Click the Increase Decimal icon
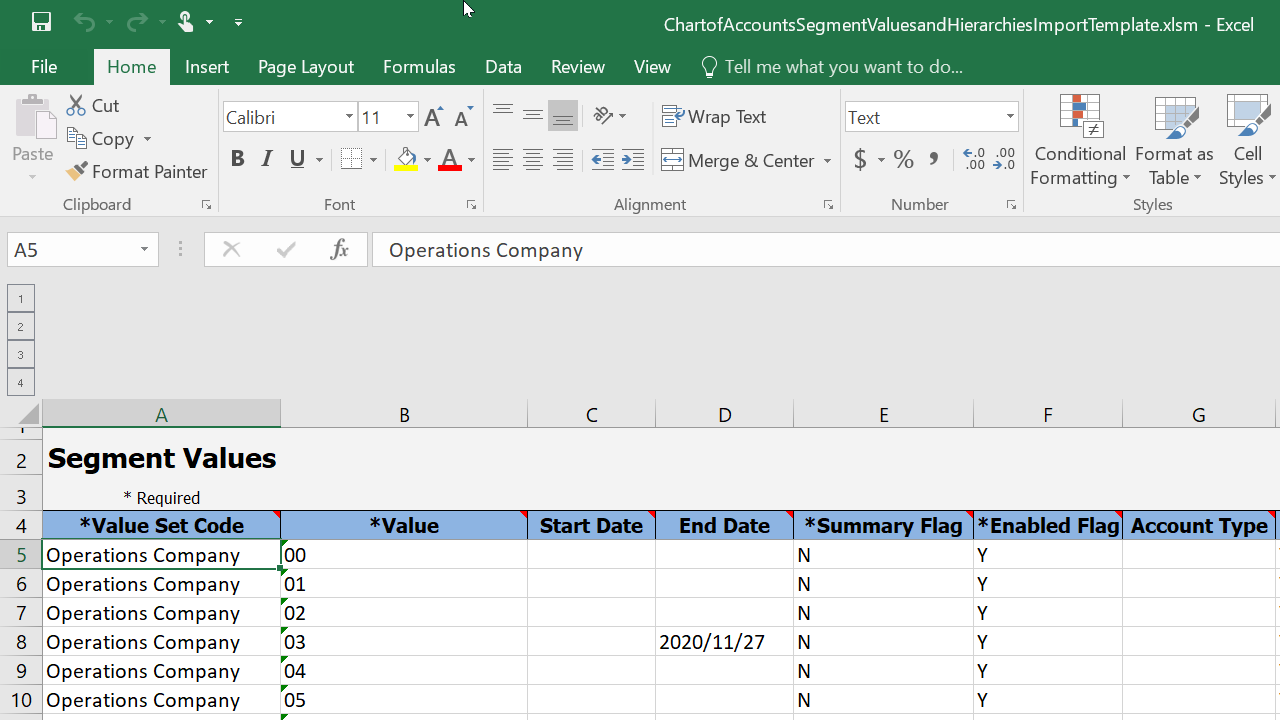Image resolution: width=1280 pixels, height=720 pixels. [x=974, y=160]
